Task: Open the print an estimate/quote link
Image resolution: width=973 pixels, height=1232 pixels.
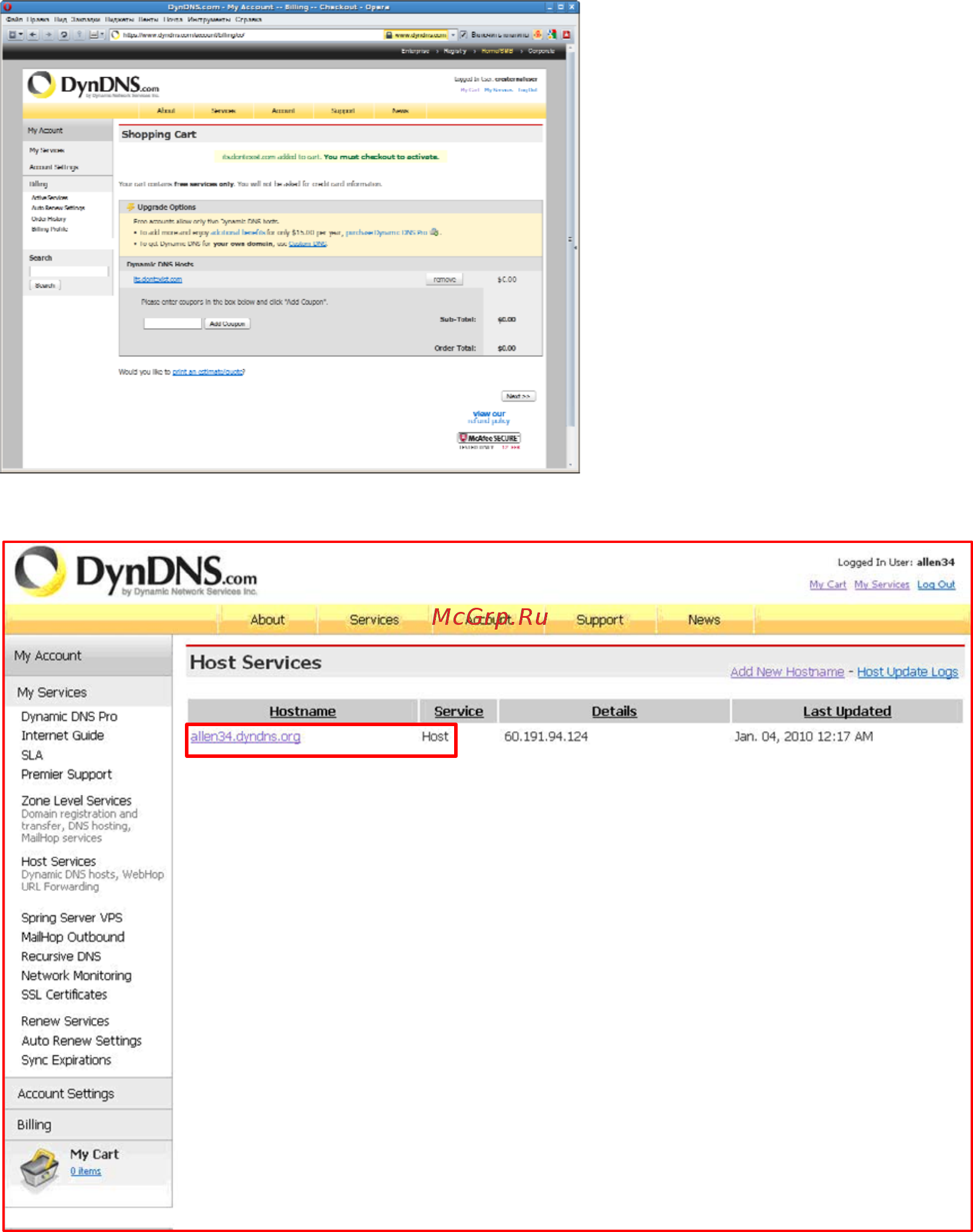Action: (x=208, y=372)
